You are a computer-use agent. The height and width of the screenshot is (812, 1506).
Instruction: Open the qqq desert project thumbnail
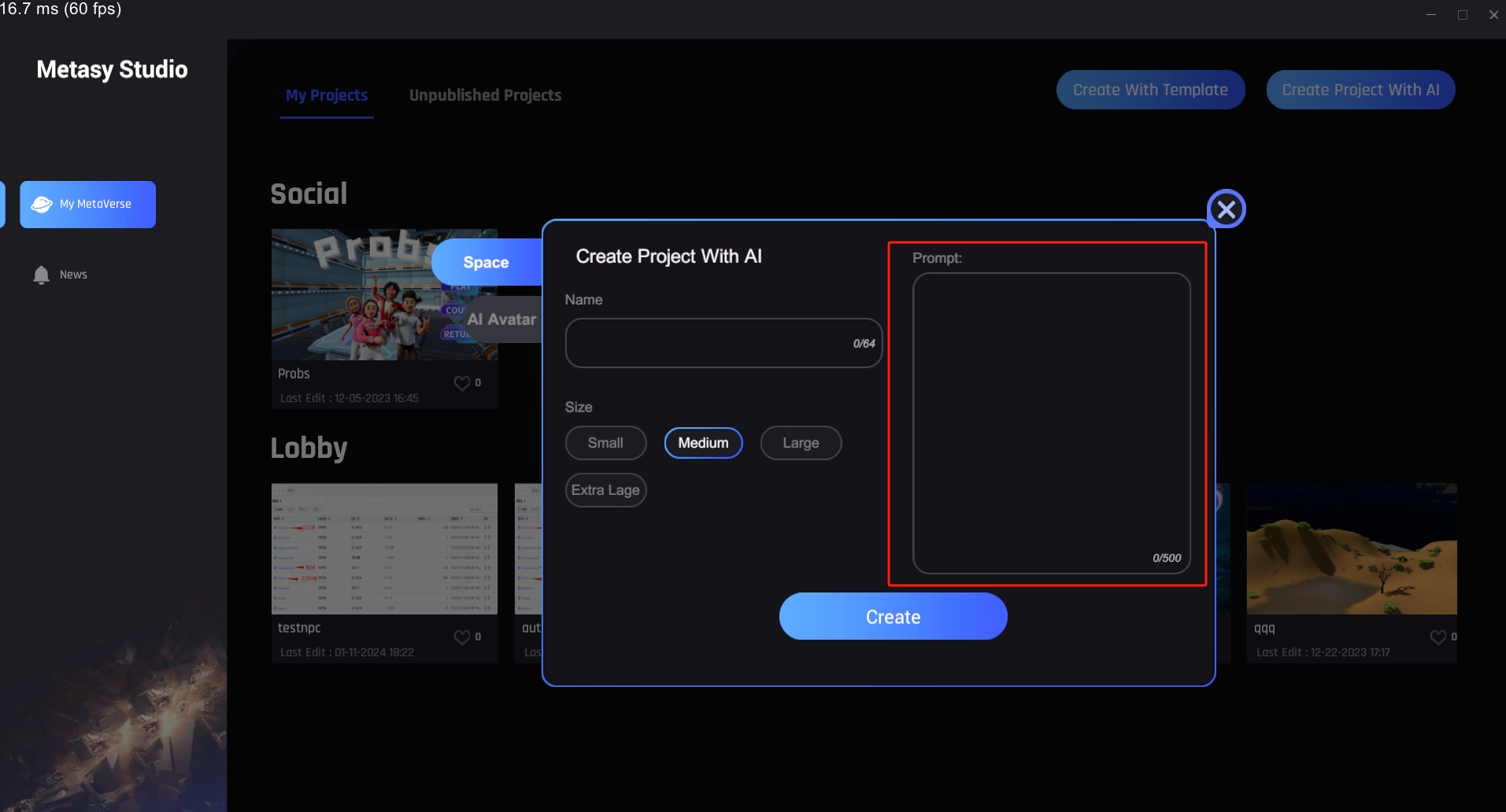(x=1351, y=548)
